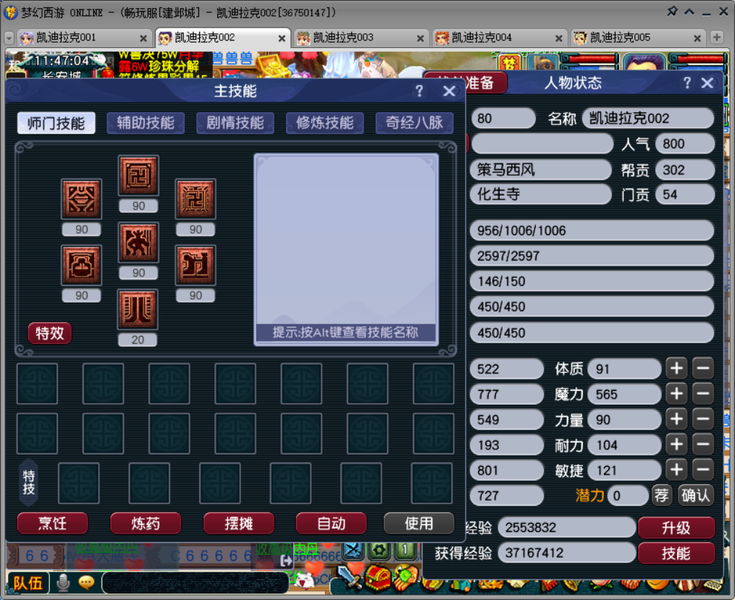
Task: Open the 奇经八脉 tab
Action: [x=414, y=123]
